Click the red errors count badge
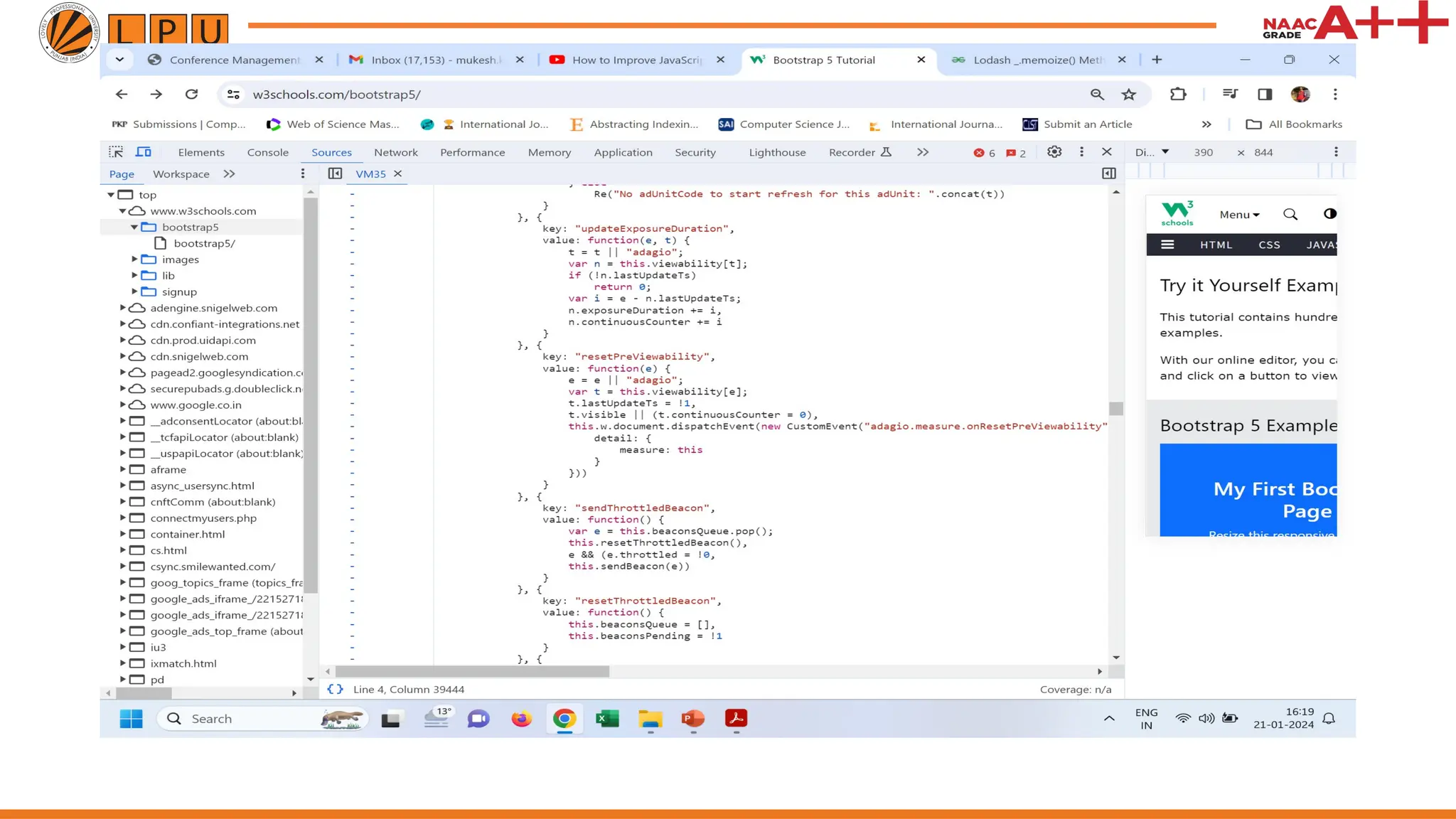This screenshot has width=1456, height=819. [985, 153]
